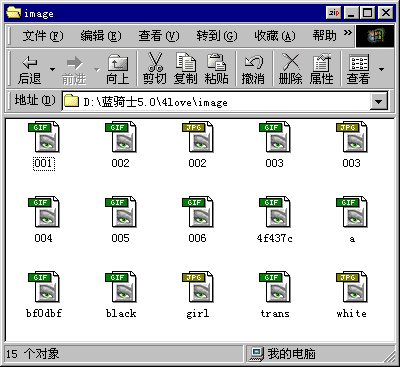This screenshot has width=400, height=367.
Task: Select the 002 JPG file icon
Action: tap(198, 137)
